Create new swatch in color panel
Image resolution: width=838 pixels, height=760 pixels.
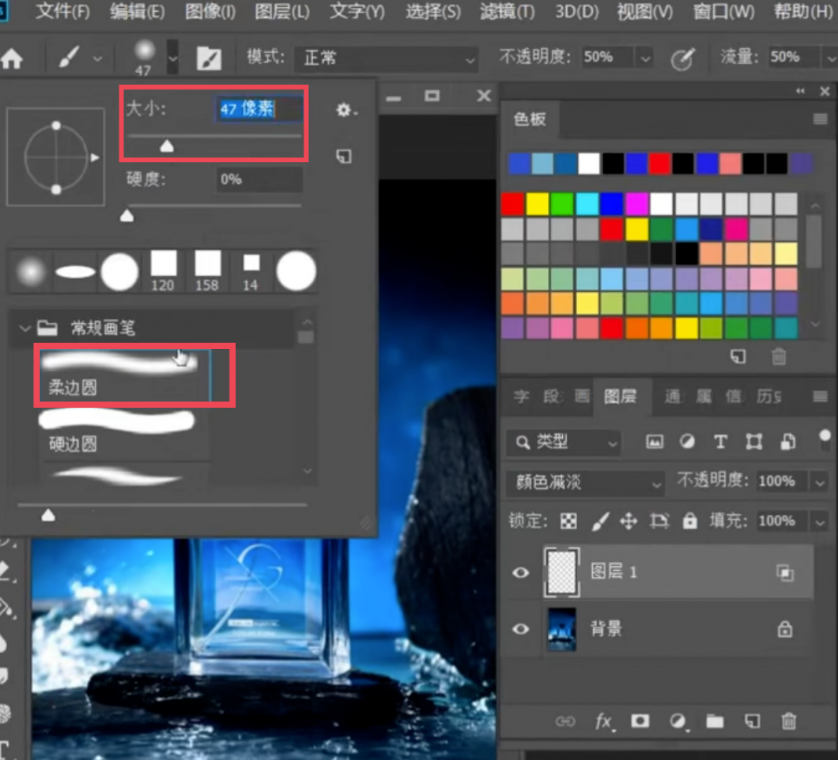[x=738, y=356]
